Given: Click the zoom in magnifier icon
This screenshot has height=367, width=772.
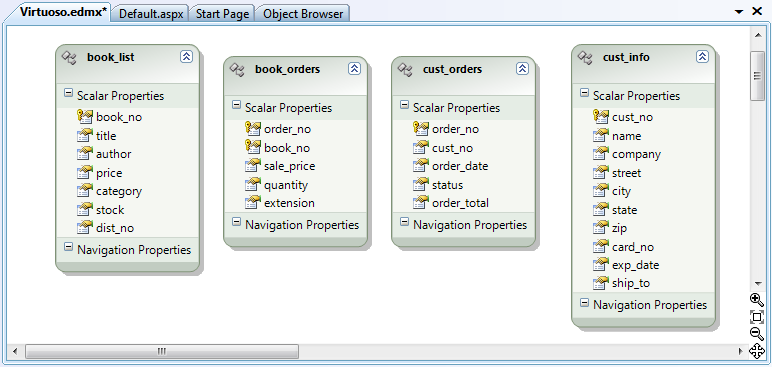Looking at the screenshot, I should [x=757, y=300].
